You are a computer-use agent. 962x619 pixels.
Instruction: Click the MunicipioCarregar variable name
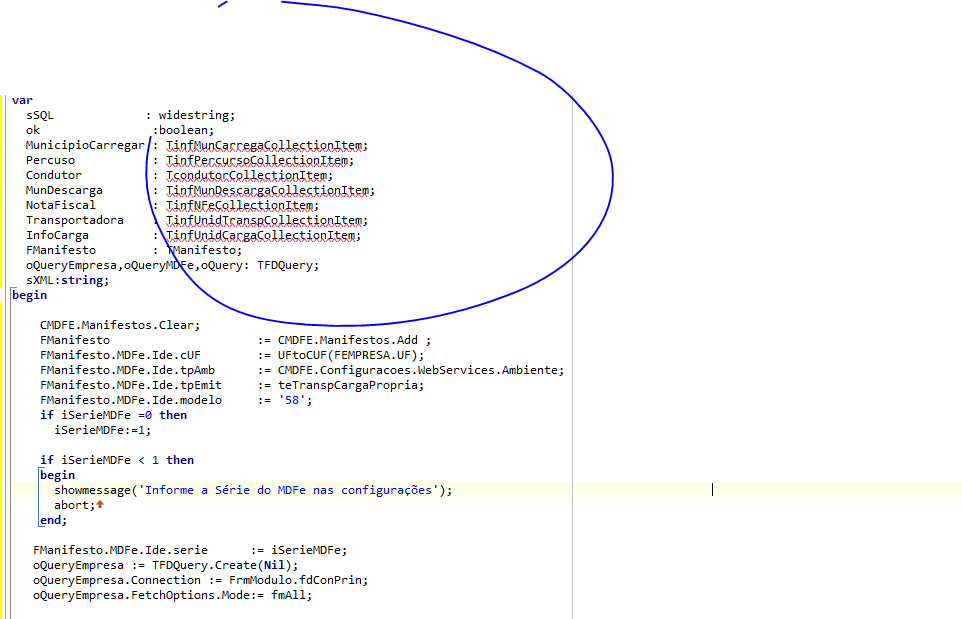pos(85,145)
